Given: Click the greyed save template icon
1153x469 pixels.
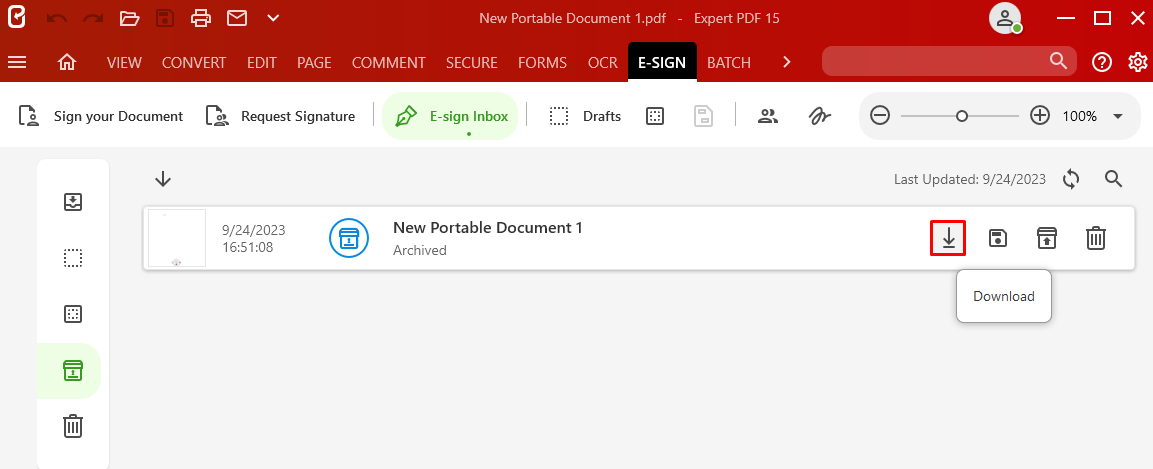Looking at the screenshot, I should tap(704, 116).
